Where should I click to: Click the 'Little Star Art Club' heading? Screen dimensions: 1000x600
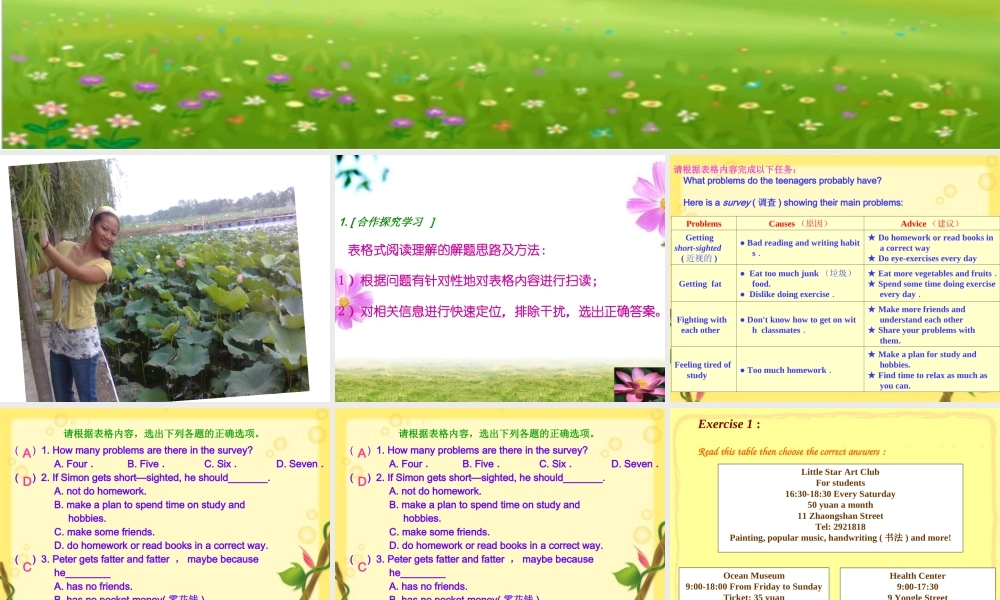(x=840, y=472)
